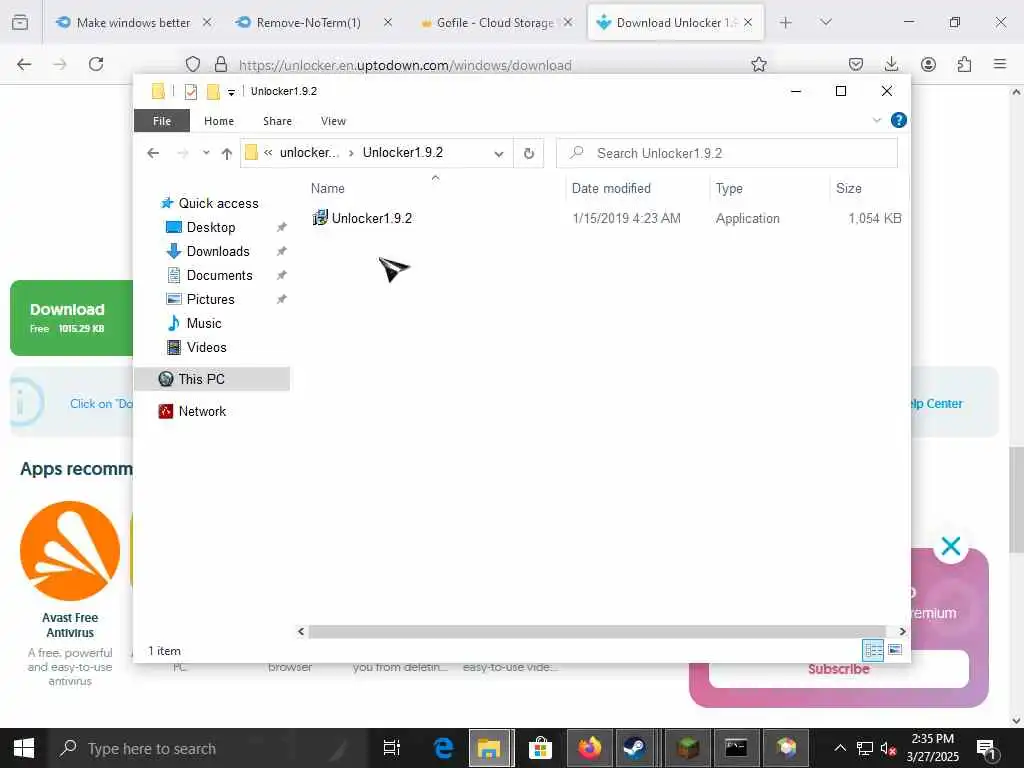Click the tracking protection shield icon

click(193, 64)
